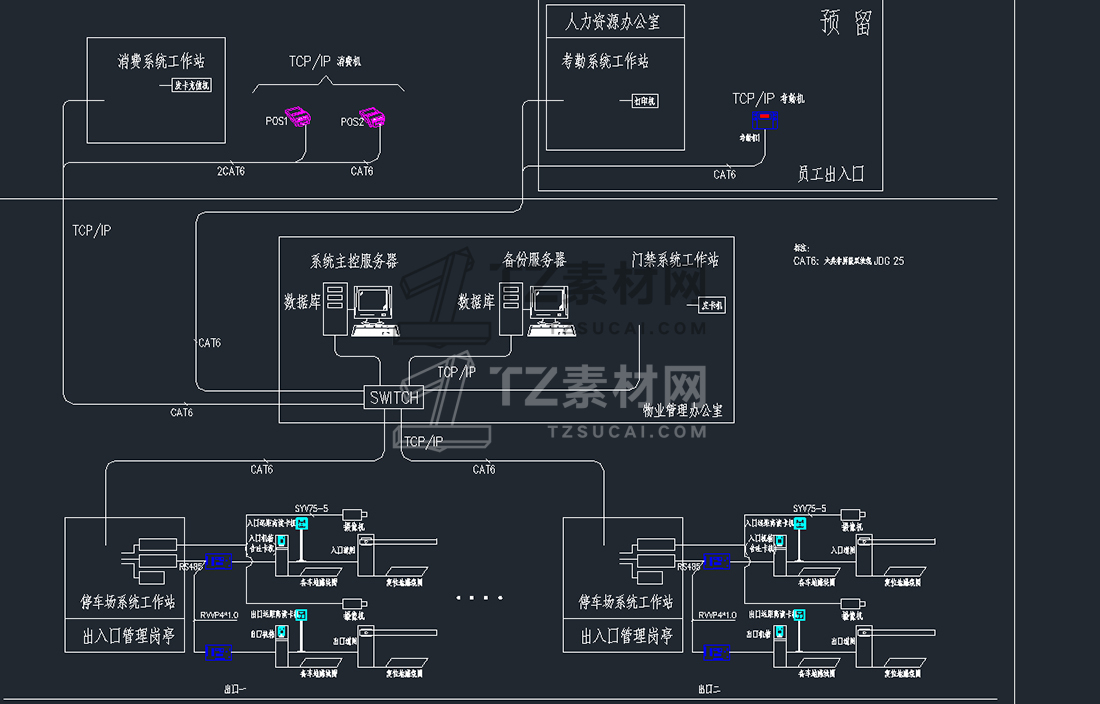Click the TCP/IP 考勤机 label
Screen dimensions: 1100x704
coord(768,99)
